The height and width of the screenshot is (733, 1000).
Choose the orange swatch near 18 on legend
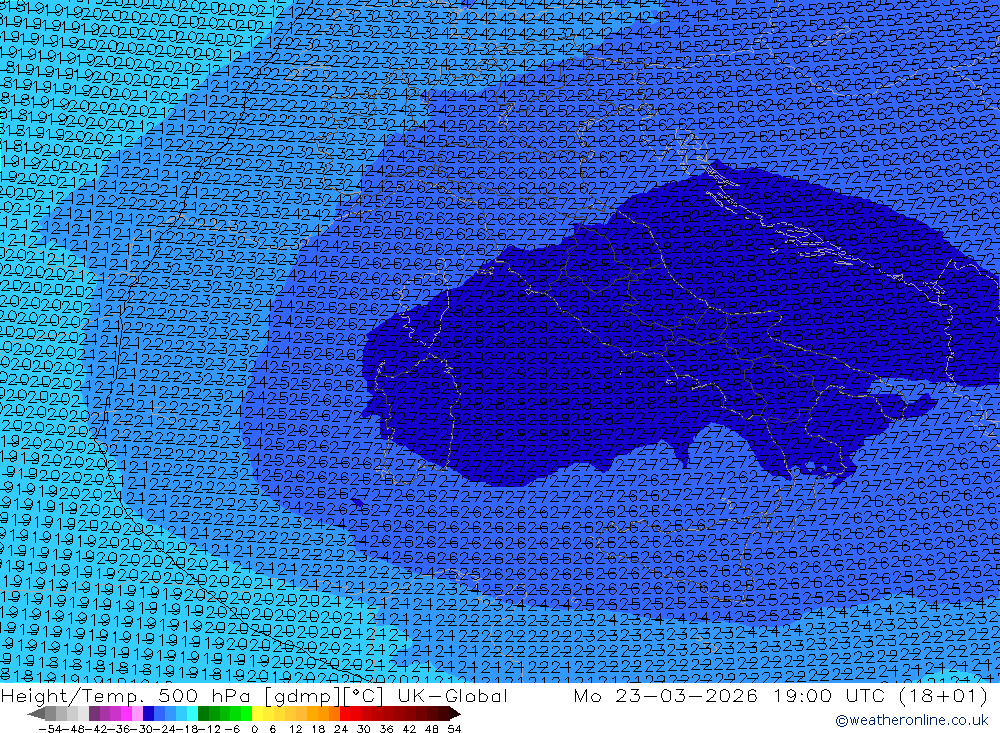click(x=323, y=714)
